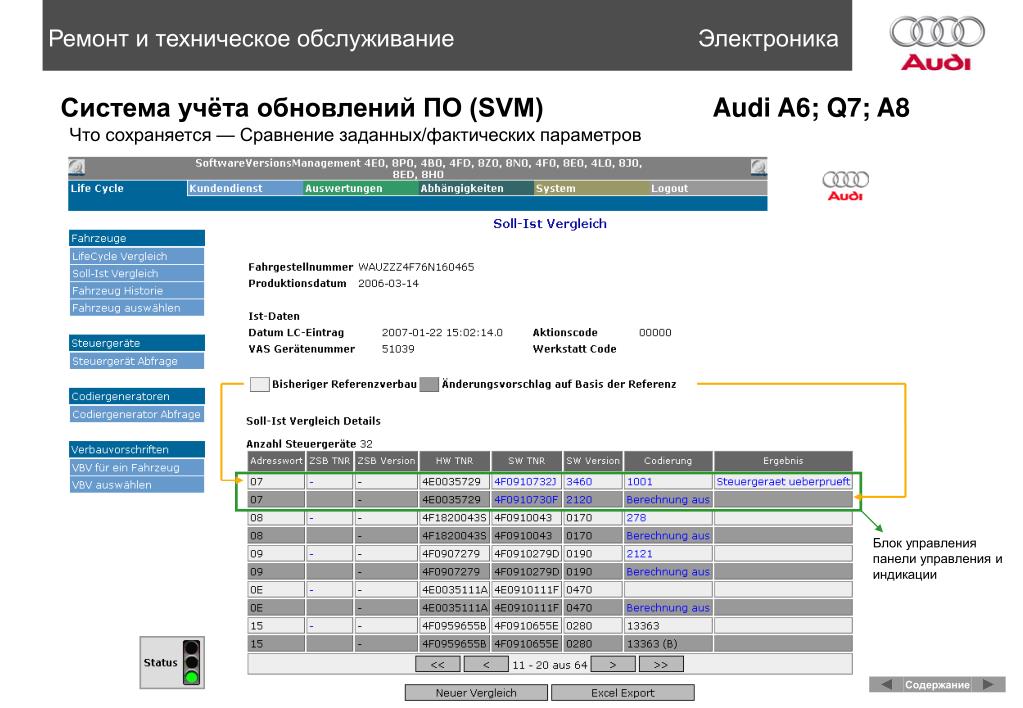Go to next page with > button
1023x708 pixels.
coord(613,665)
